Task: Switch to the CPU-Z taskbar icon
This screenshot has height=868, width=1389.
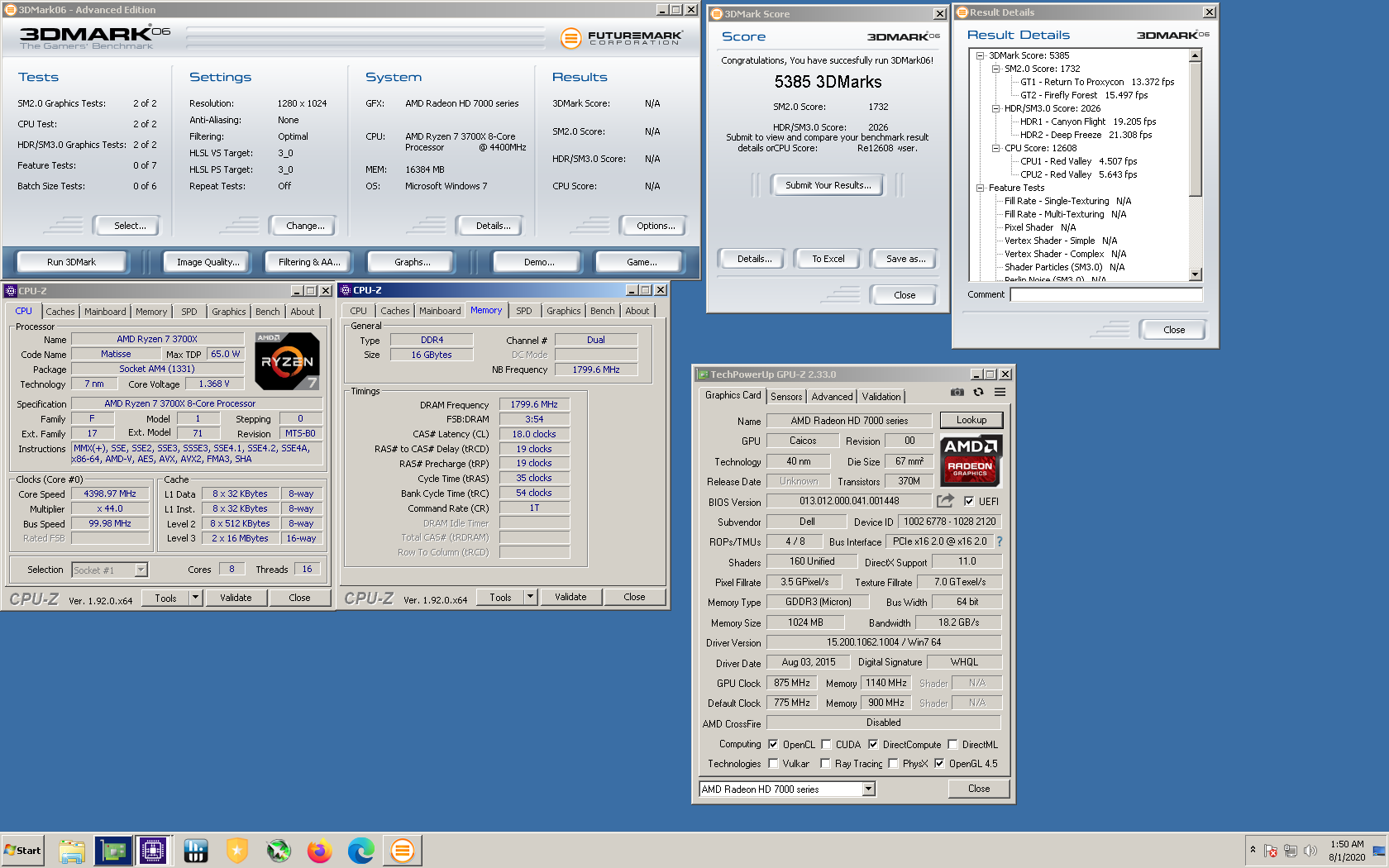Action: click(x=153, y=851)
